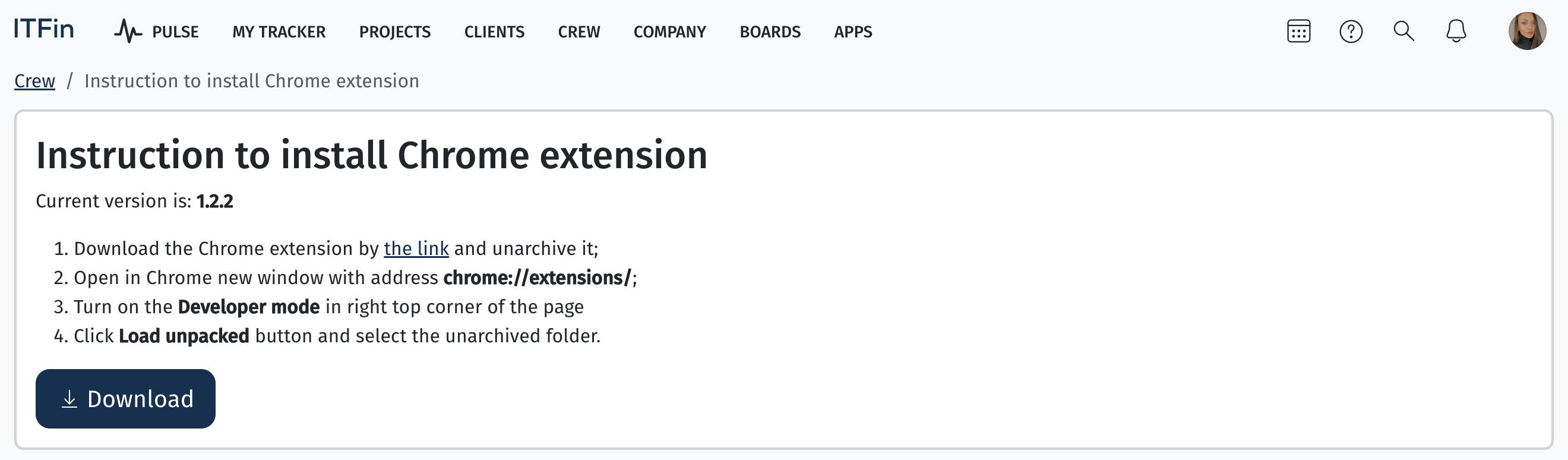Open the Company menu

pyautogui.click(x=669, y=31)
